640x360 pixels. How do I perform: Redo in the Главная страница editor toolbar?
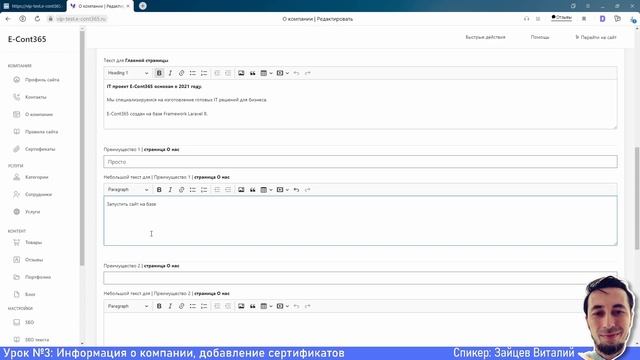(308, 73)
